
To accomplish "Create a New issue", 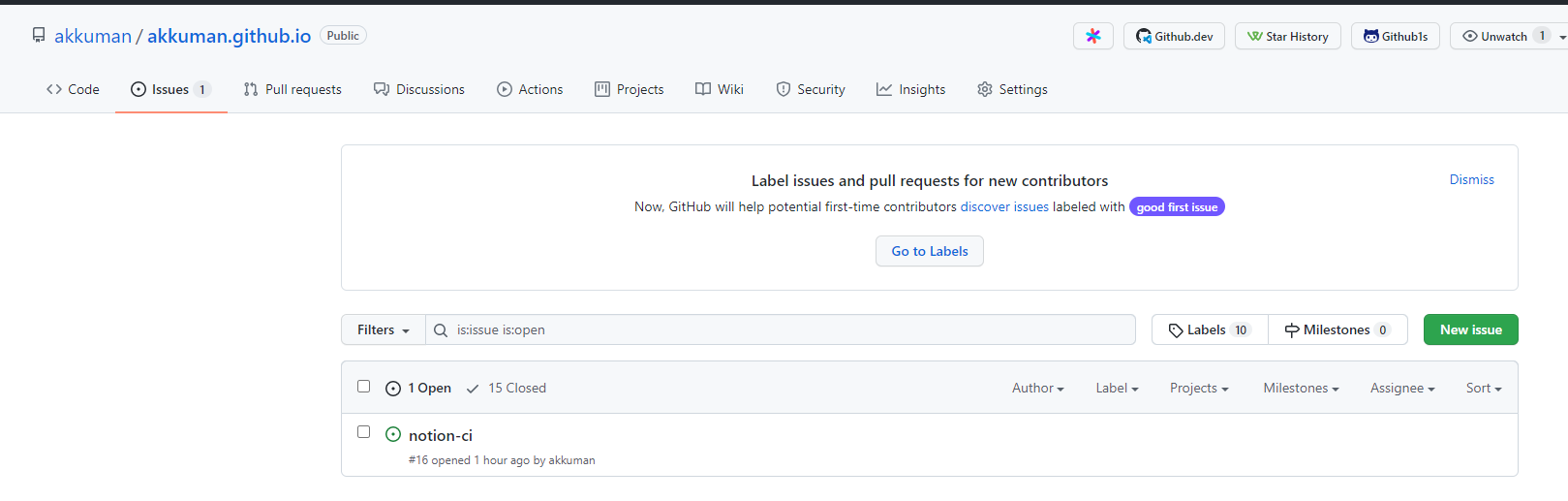I will [1471, 329].
